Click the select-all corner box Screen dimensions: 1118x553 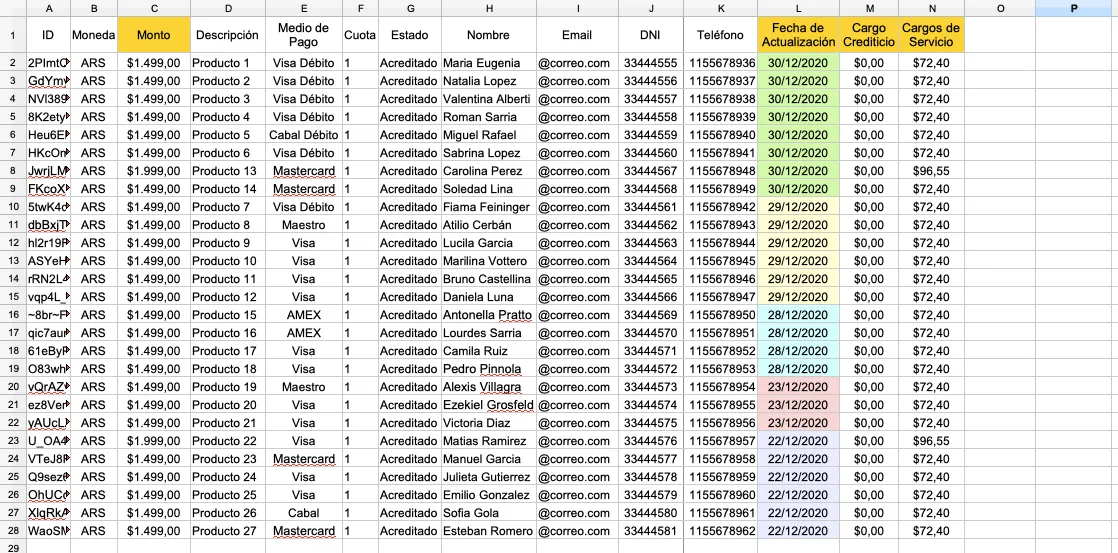click(13, 8)
